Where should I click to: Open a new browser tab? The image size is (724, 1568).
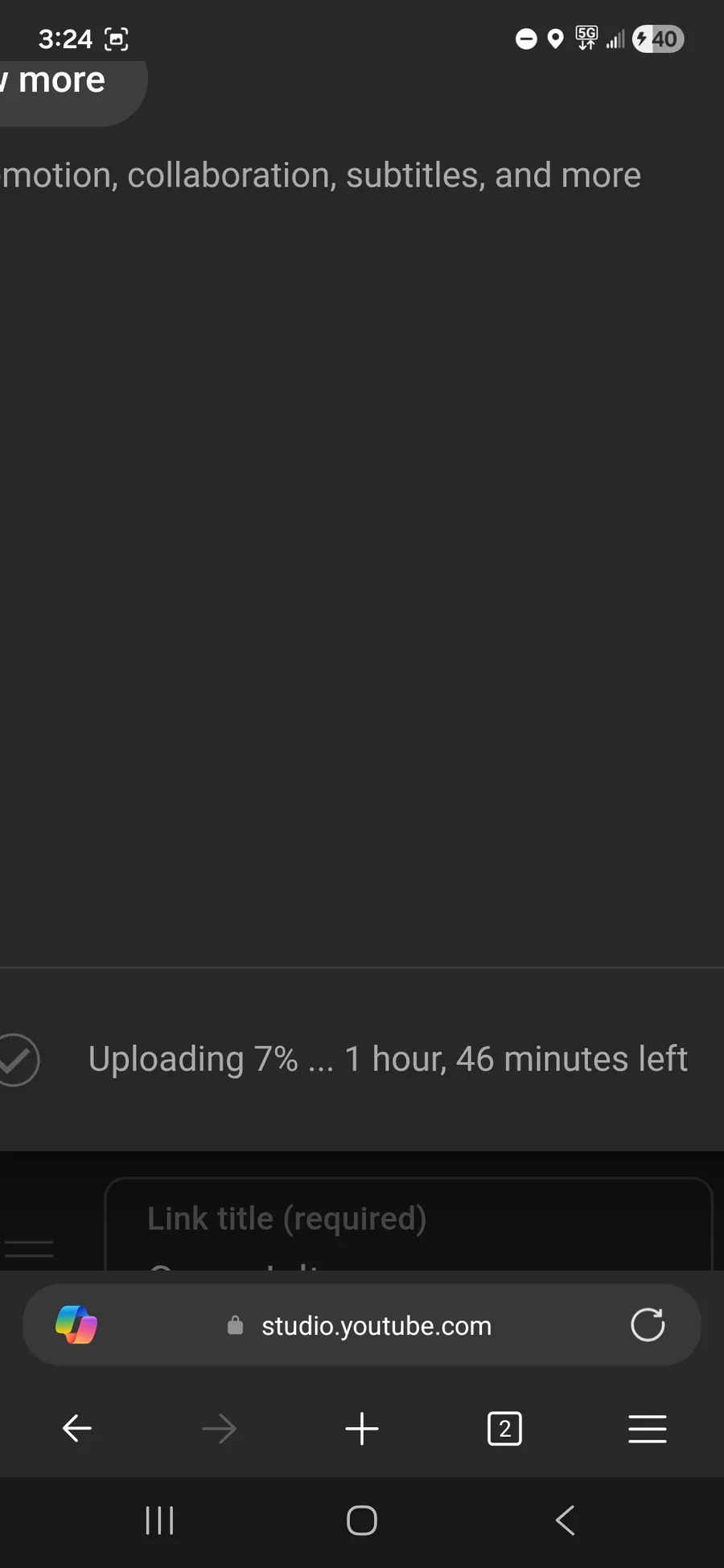pos(362,1429)
